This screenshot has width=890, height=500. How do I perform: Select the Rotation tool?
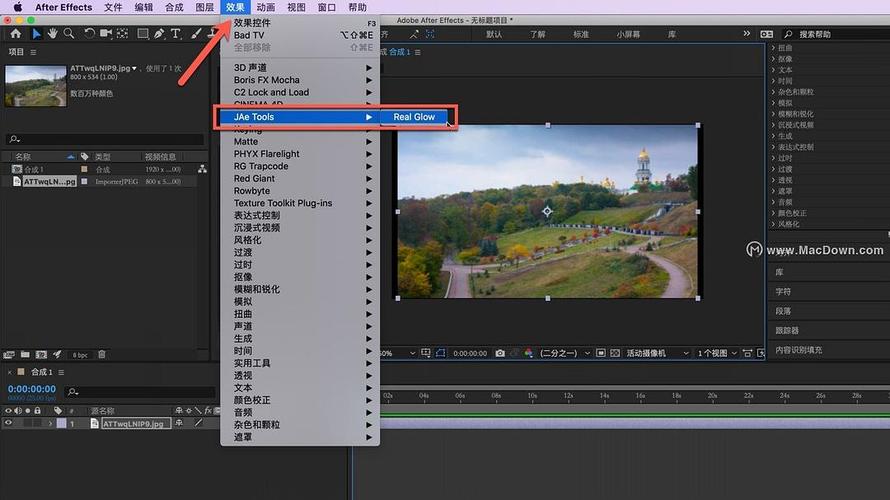(89, 34)
